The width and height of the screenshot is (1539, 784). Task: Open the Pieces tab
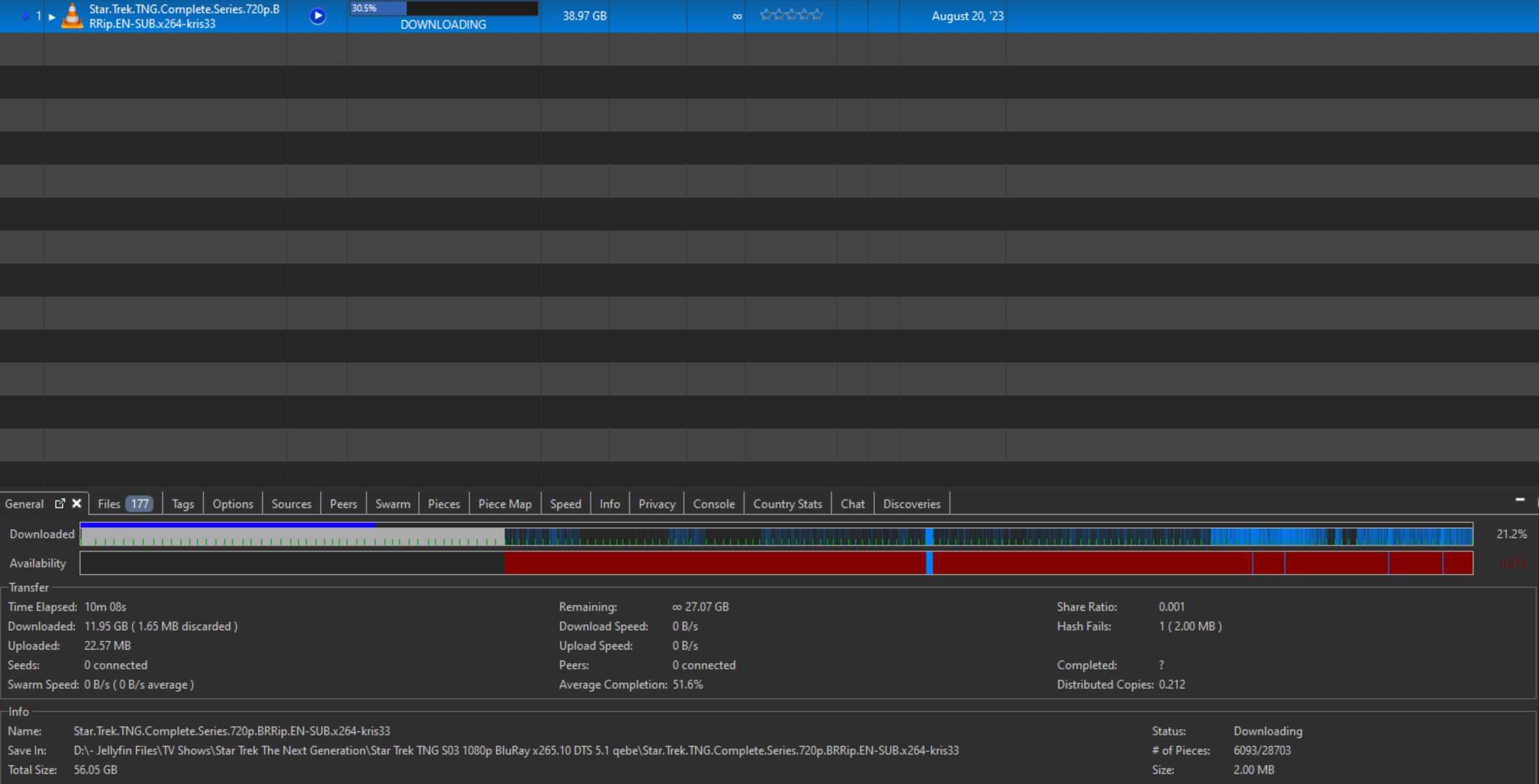coord(443,504)
